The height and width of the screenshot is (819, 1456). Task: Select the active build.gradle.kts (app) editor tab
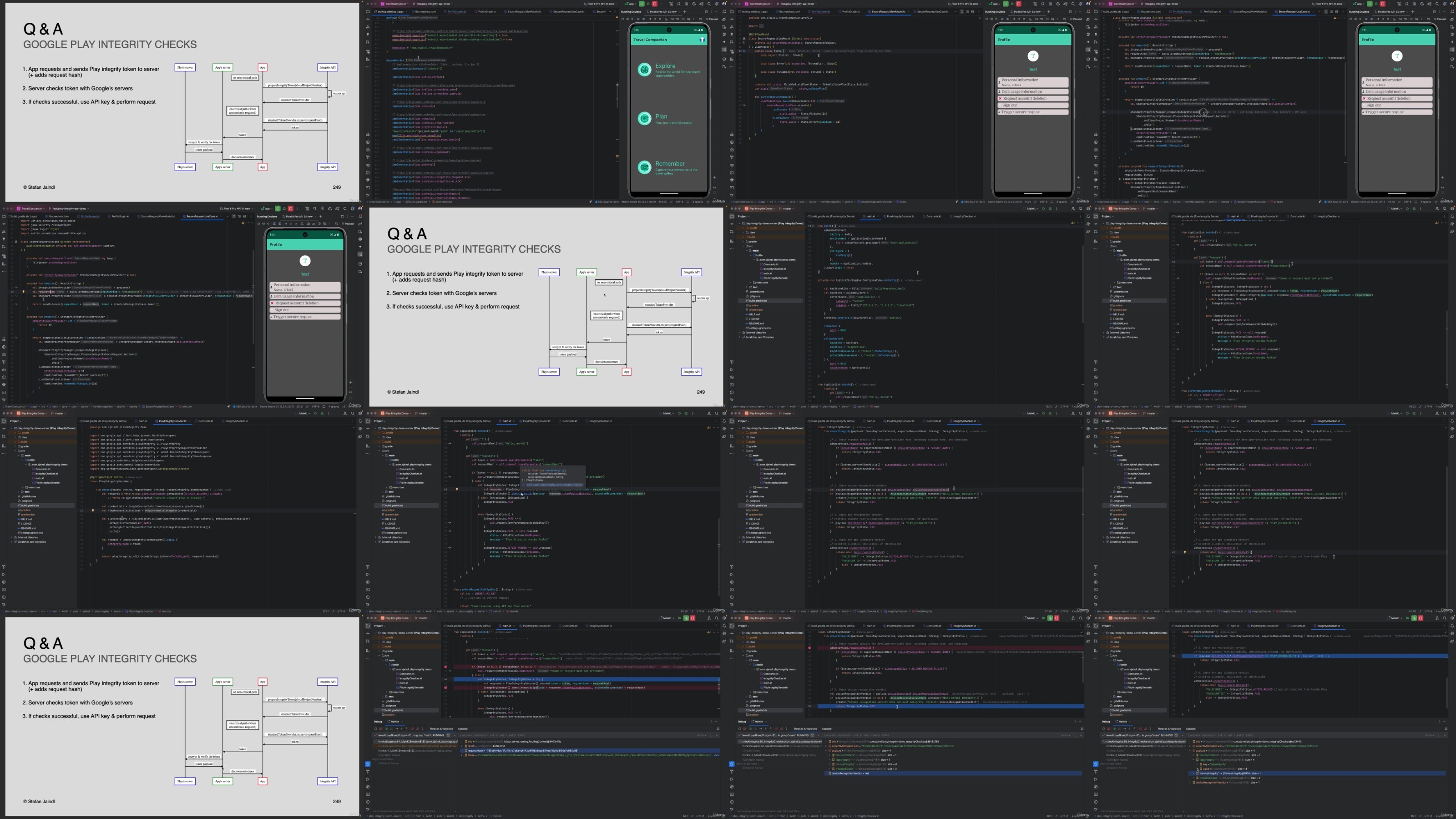[x=389, y=11]
